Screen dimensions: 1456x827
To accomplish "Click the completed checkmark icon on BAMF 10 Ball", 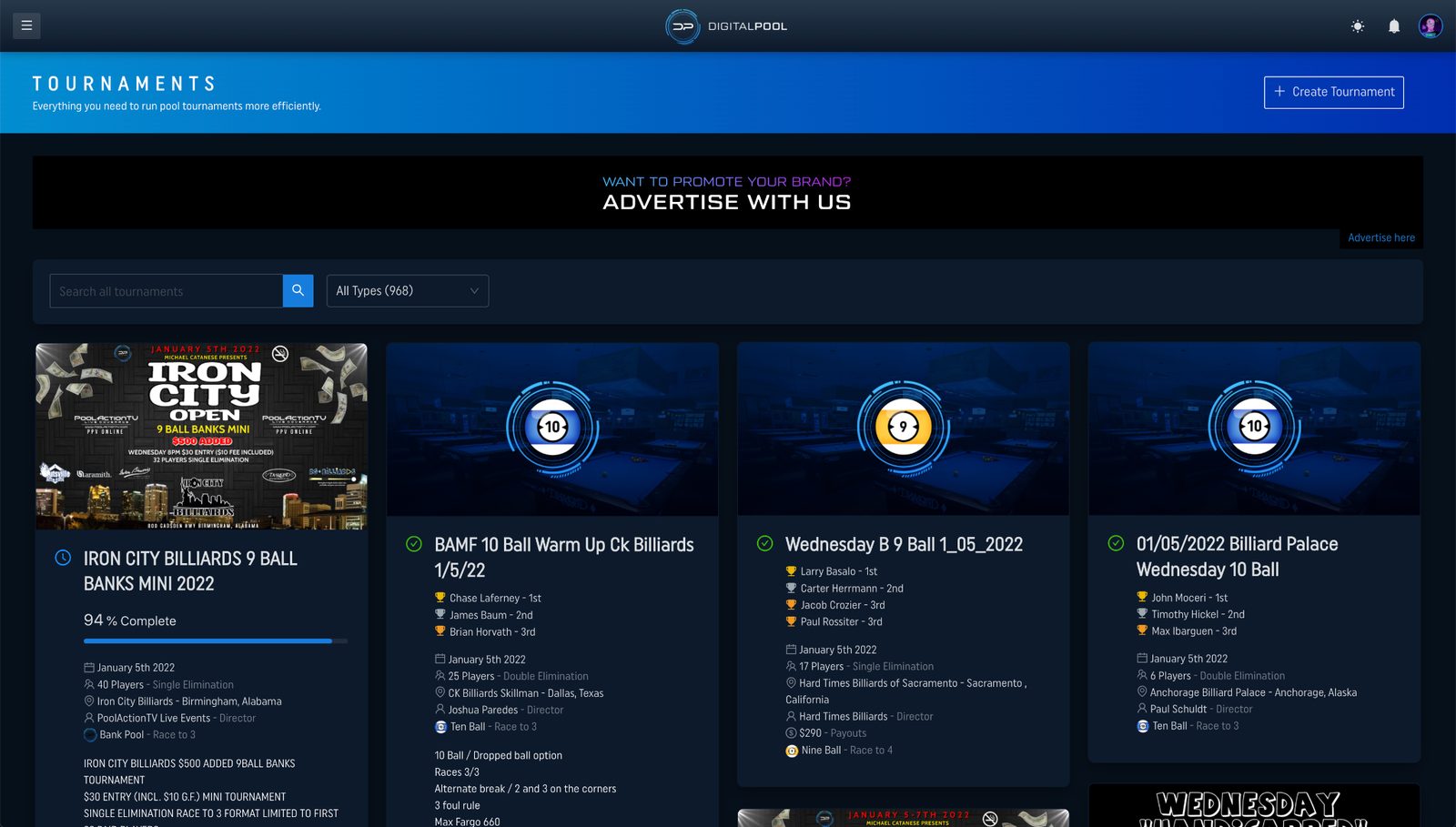I will (414, 544).
